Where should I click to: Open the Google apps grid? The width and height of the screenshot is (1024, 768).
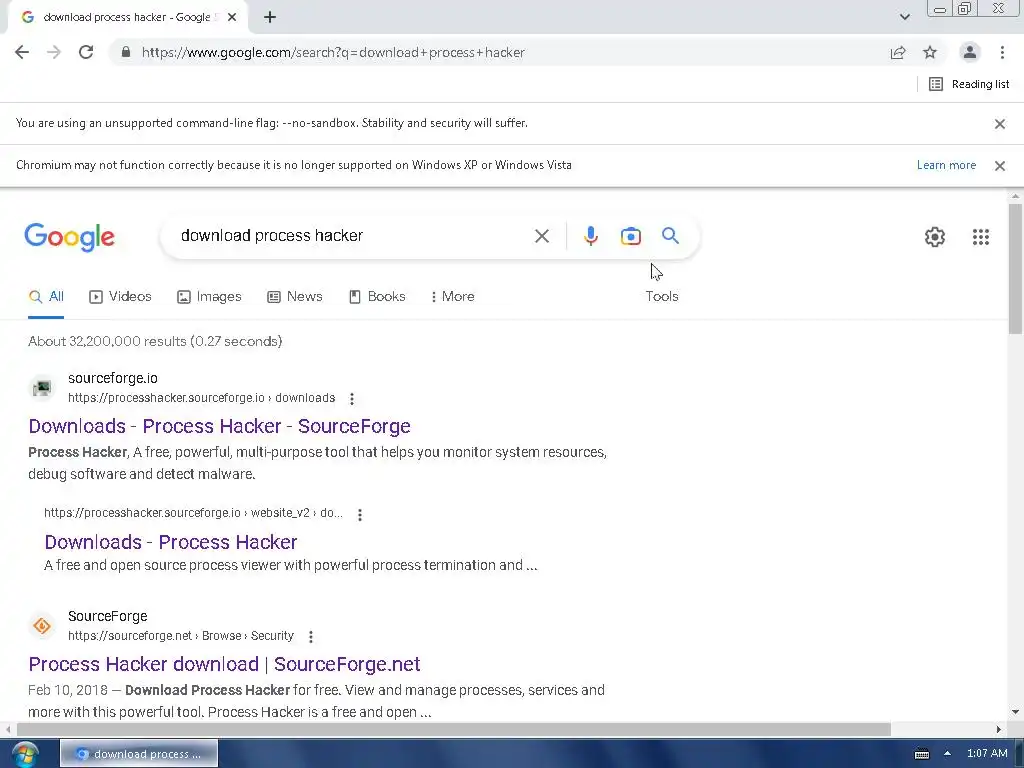coord(981,237)
